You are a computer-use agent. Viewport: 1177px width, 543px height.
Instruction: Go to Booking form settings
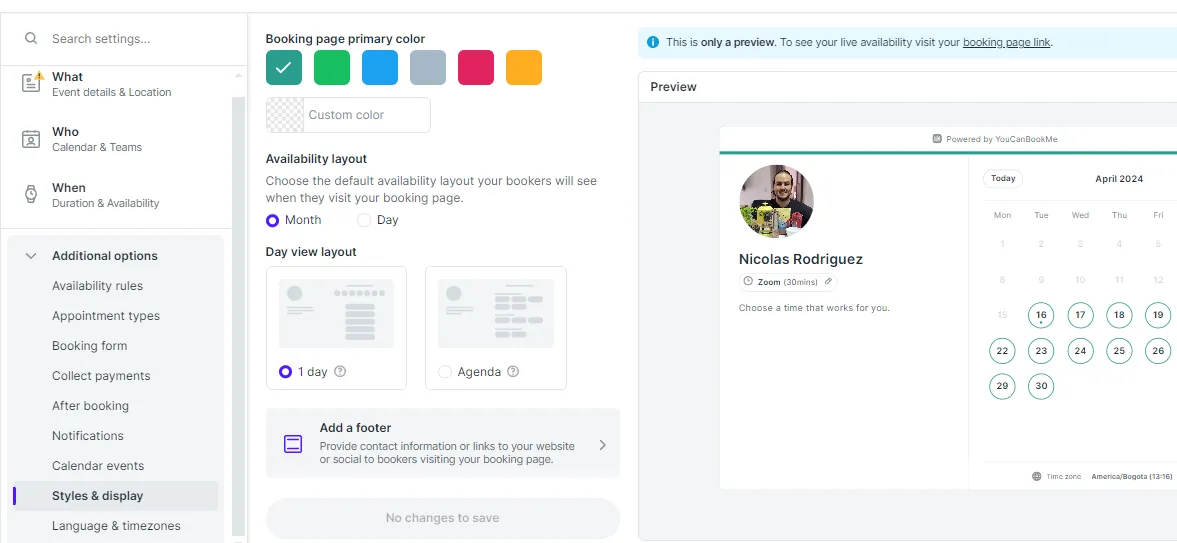[89, 346]
